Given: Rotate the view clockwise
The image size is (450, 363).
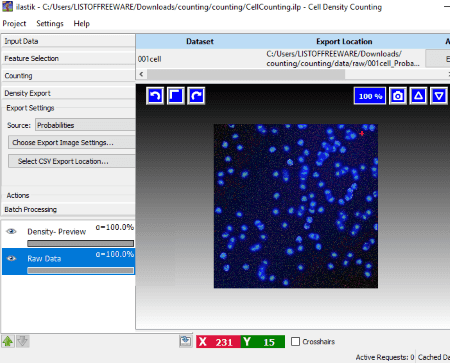Looking at the screenshot, I should 196,96.
